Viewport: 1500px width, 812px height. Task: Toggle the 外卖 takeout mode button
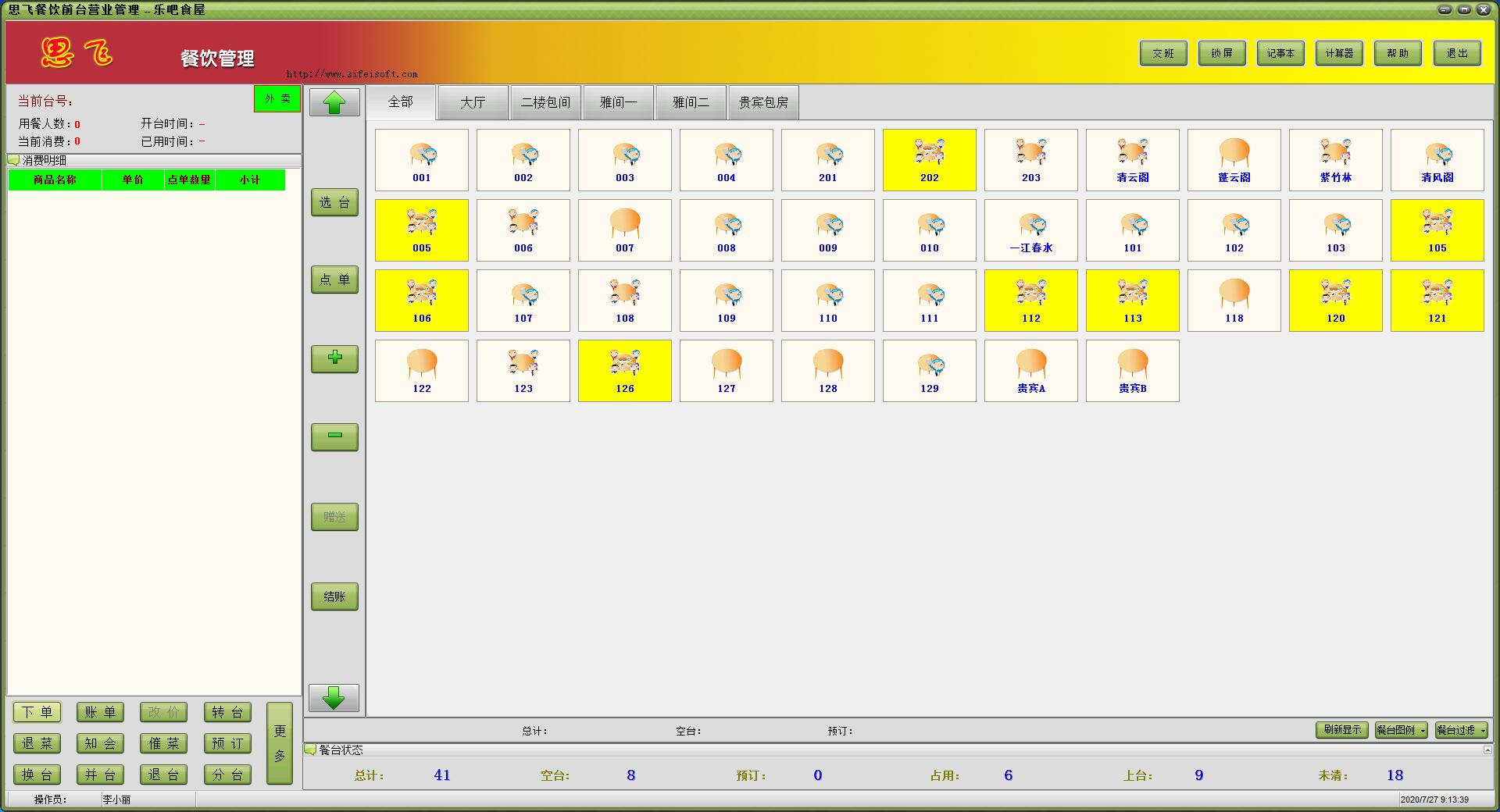pyautogui.click(x=277, y=98)
